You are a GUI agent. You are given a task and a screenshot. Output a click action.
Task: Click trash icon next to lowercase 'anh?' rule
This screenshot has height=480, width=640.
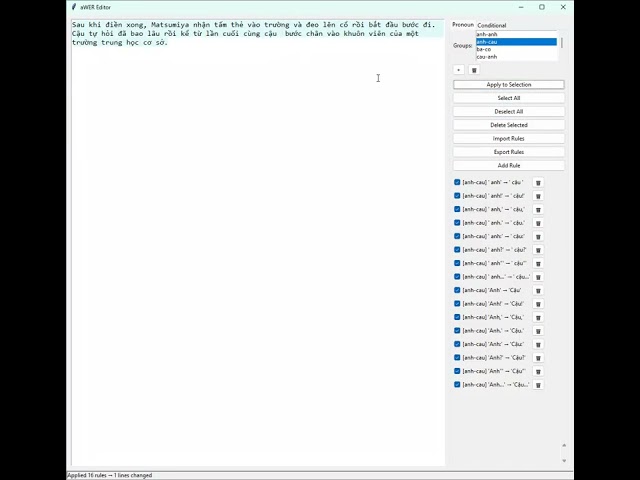pyautogui.click(x=538, y=250)
